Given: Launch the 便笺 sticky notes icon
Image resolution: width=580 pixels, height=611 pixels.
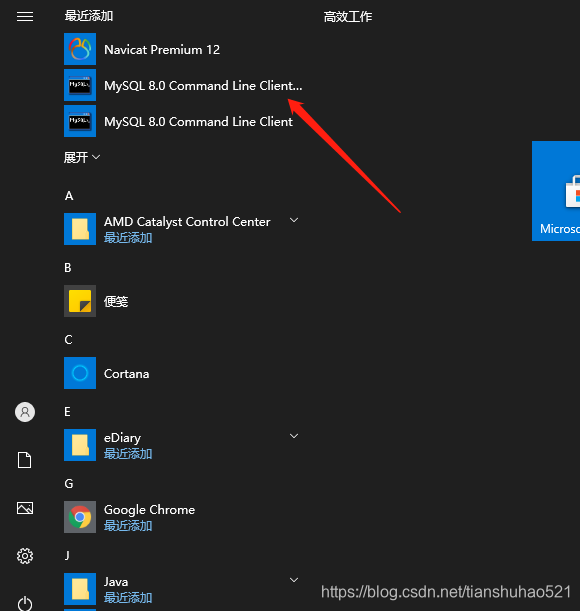Looking at the screenshot, I should (80, 301).
